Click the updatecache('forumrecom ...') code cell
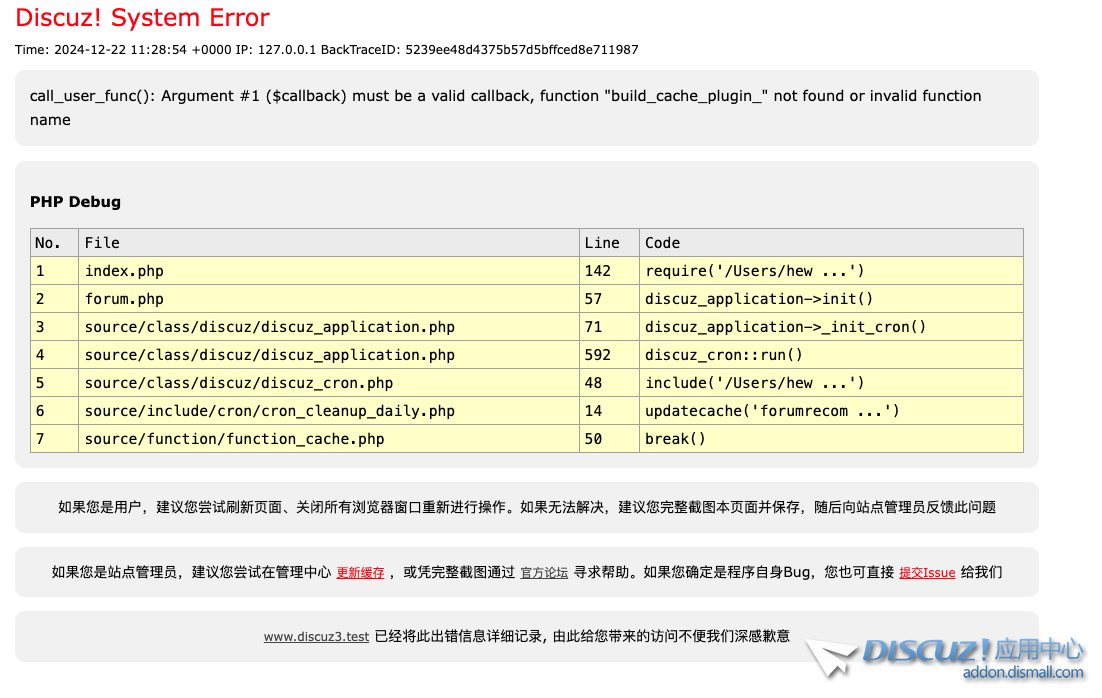Viewport: 1102px width, 698px height. (x=772, y=411)
